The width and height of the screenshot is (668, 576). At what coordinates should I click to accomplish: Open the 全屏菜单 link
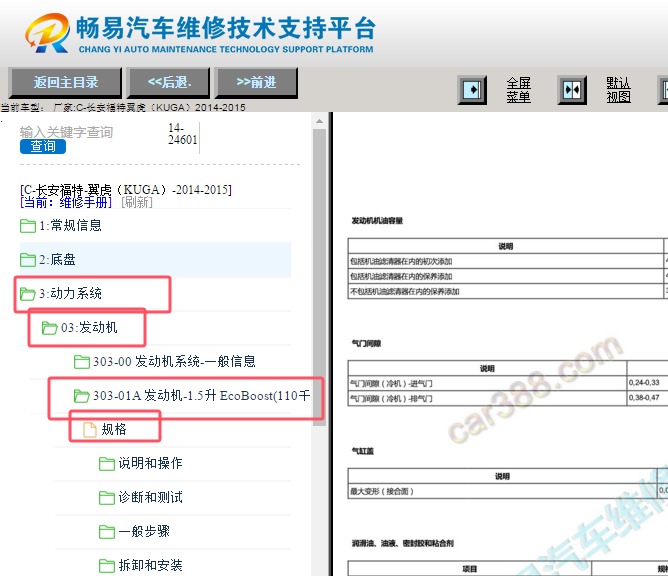(x=518, y=90)
